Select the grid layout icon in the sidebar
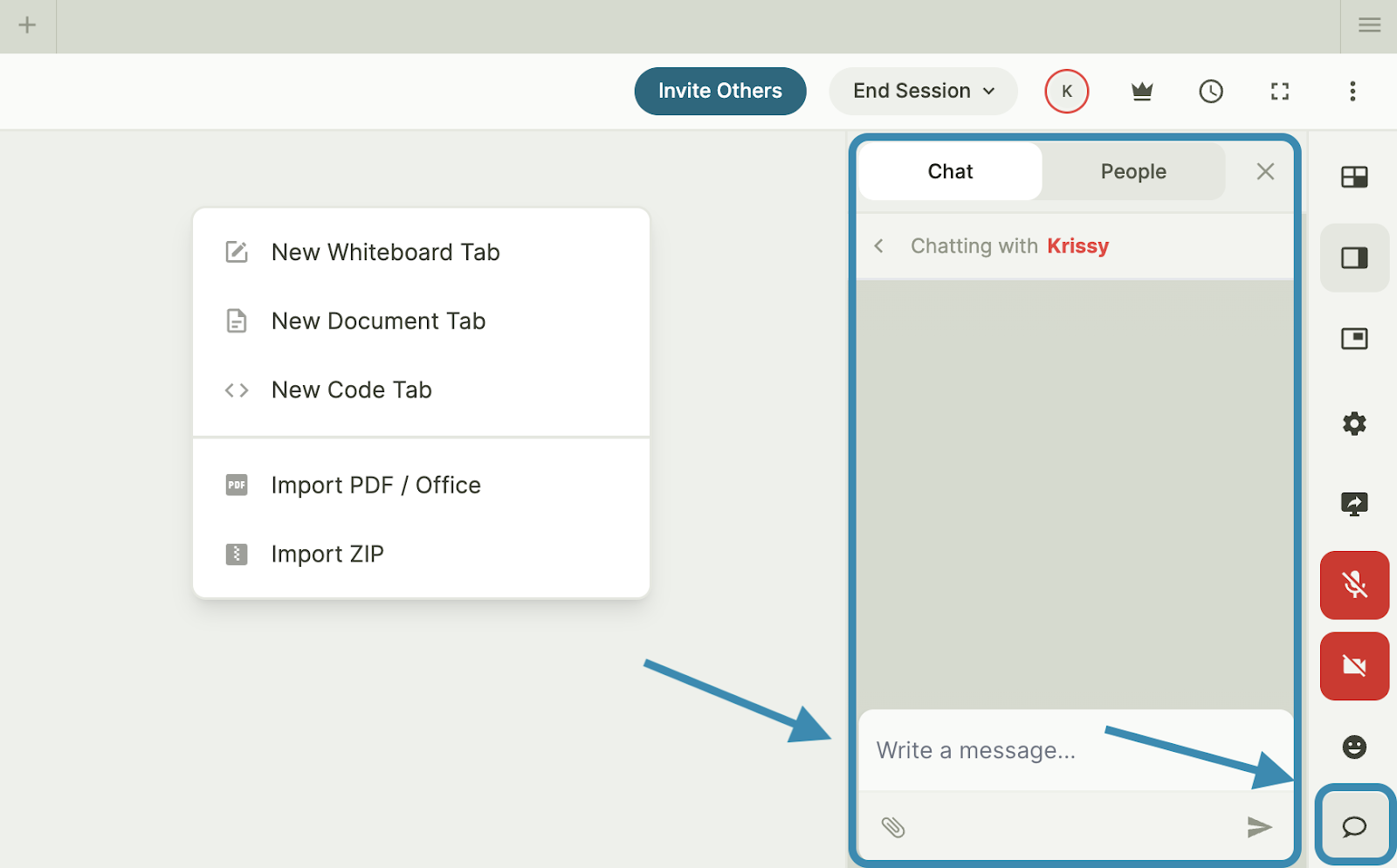This screenshot has height=868, width=1397. pos(1354,177)
